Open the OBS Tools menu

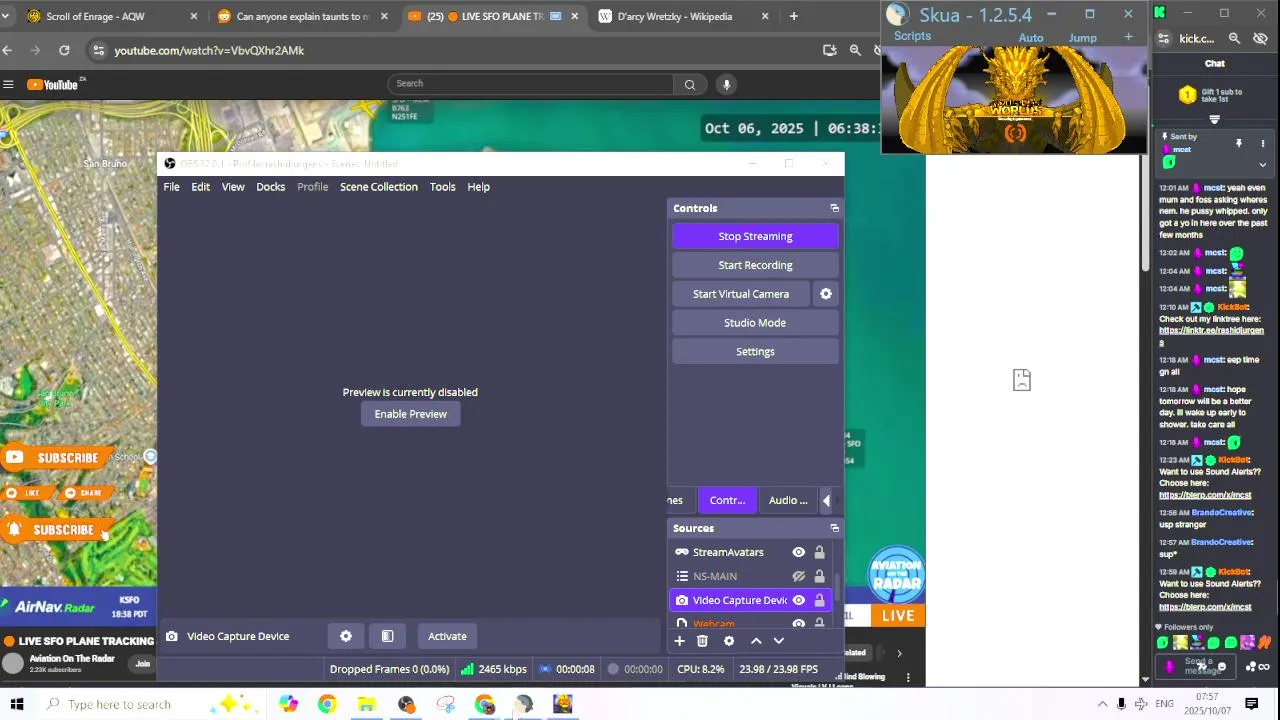click(x=443, y=187)
